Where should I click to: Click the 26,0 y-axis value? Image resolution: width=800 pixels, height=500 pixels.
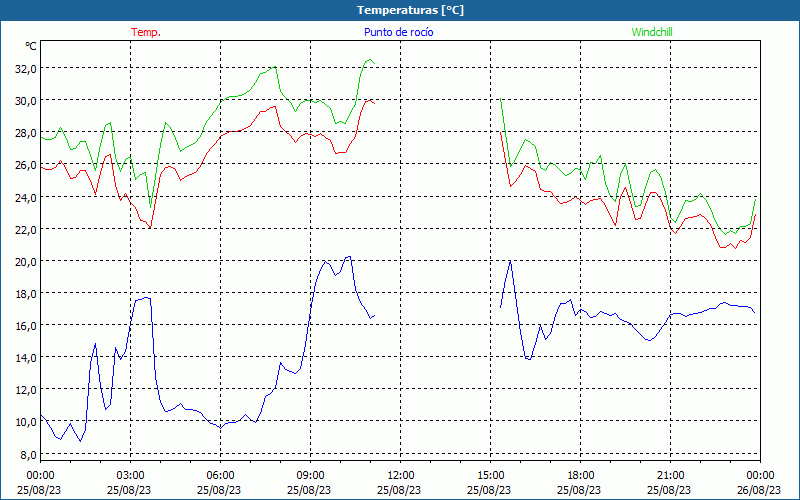[26, 165]
